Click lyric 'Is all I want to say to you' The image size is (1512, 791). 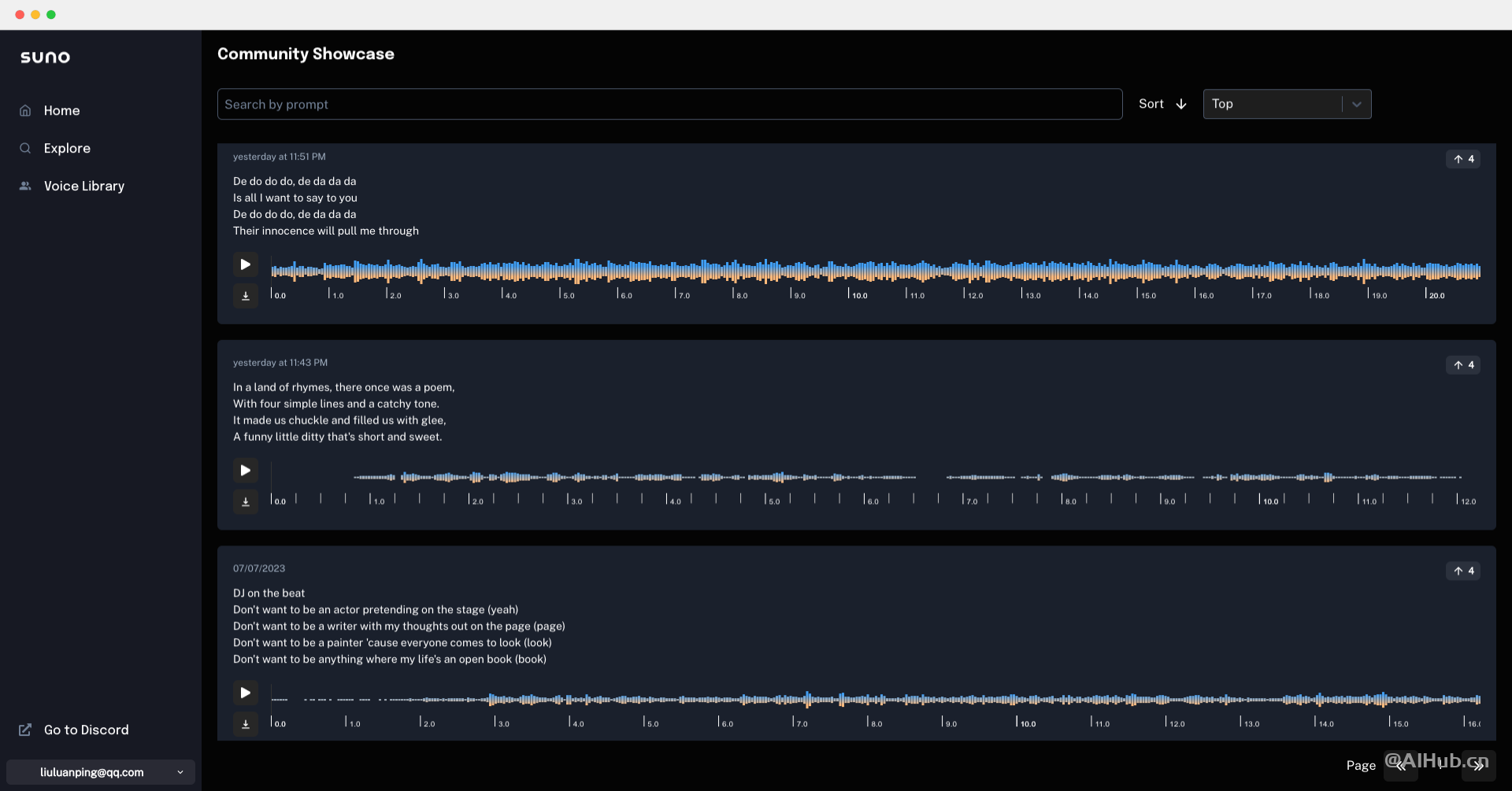pos(295,198)
